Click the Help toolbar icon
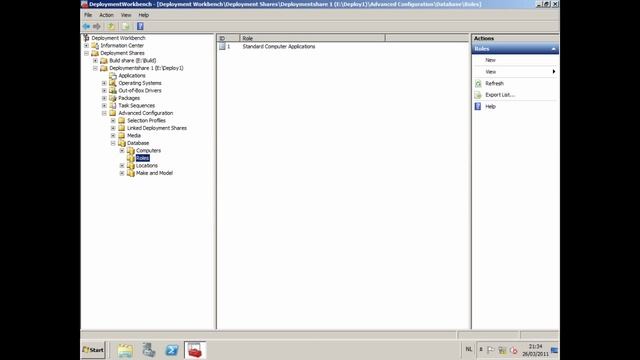 pos(140,27)
